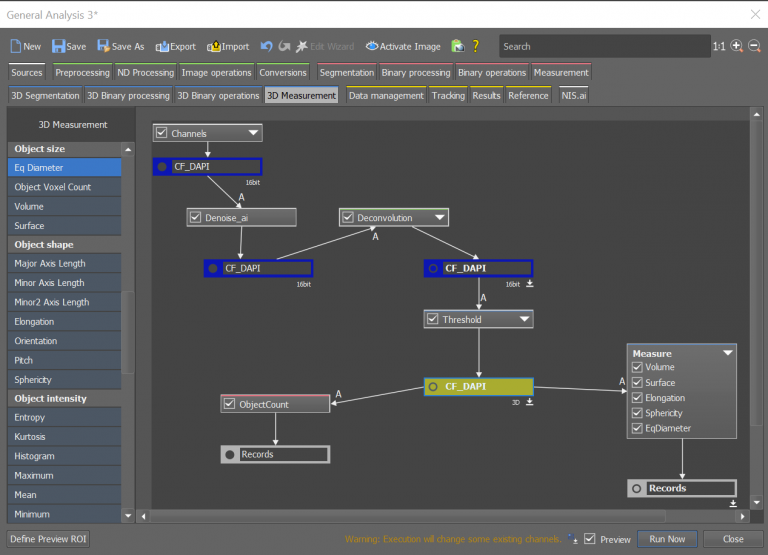The width and height of the screenshot is (768, 555).
Task: Disable Sphericity in the Measure node
Action: pos(637,413)
